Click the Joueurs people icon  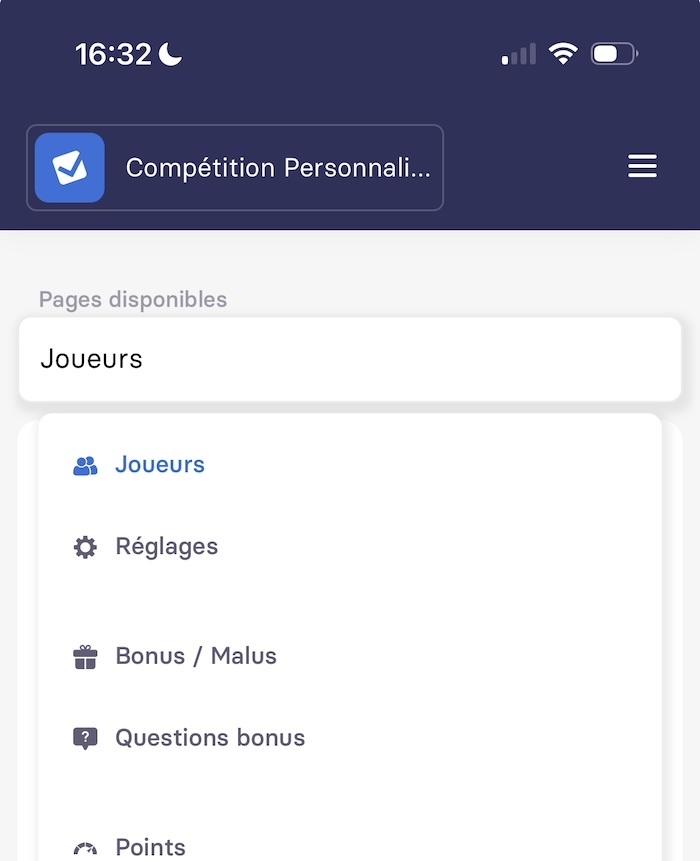[x=85, y=466]
